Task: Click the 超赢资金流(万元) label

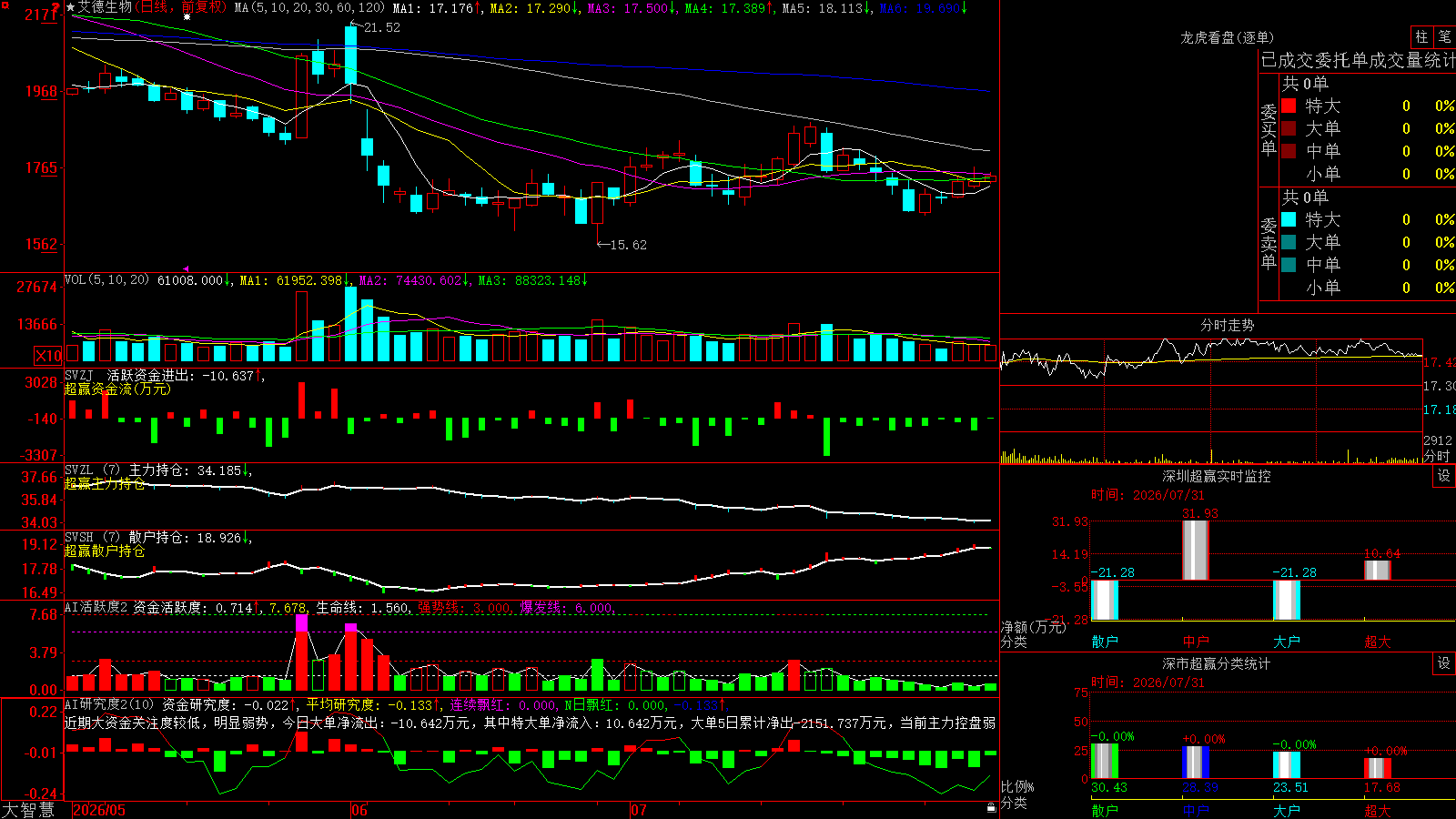Action: (x=117, y=389)
